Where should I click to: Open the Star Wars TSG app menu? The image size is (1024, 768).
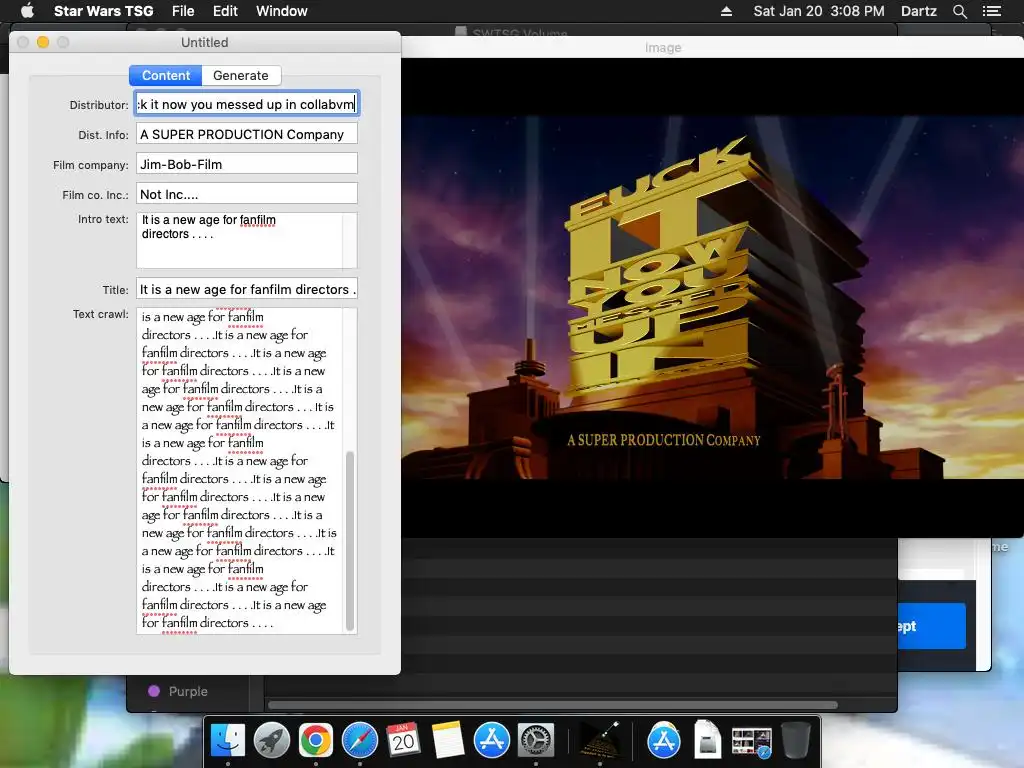pos(103,11)
